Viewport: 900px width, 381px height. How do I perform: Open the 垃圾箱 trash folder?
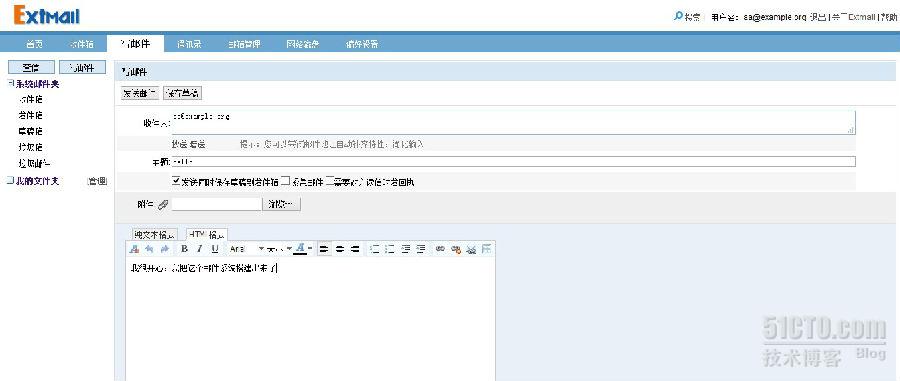tap(31, 147)
